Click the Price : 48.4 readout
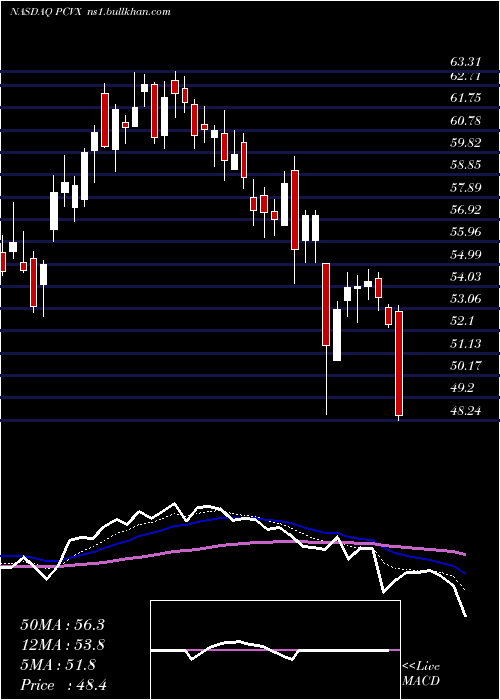 pos(63,685)
